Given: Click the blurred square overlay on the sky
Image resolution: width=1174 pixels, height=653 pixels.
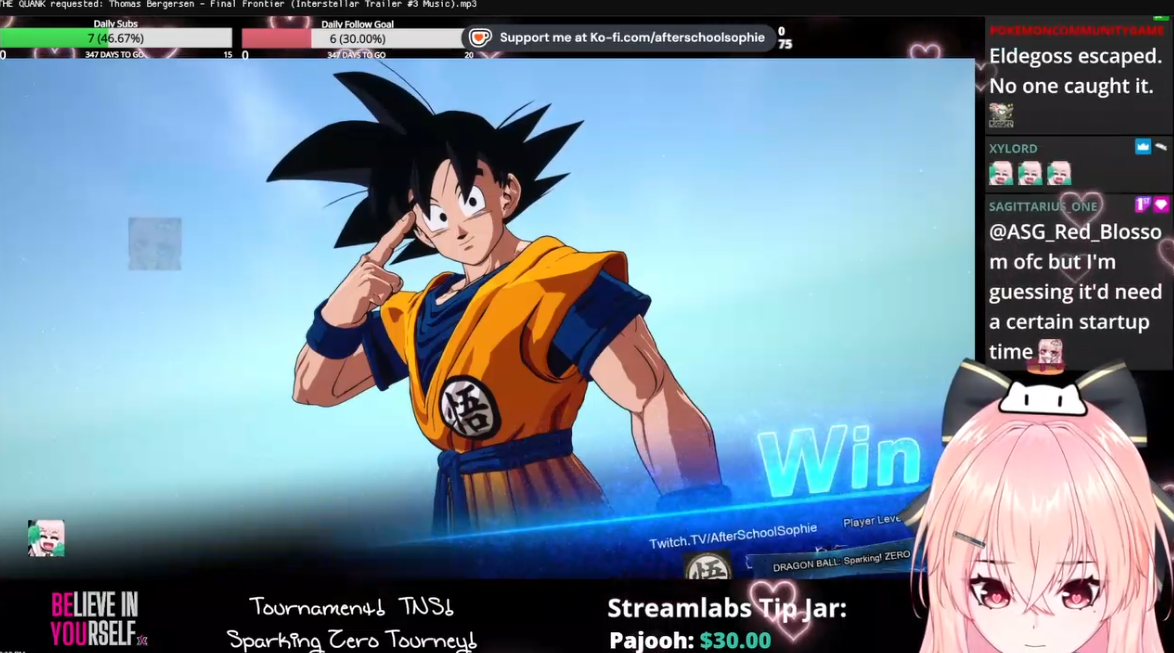Looking at the screenshot, I should coord(155,243).
